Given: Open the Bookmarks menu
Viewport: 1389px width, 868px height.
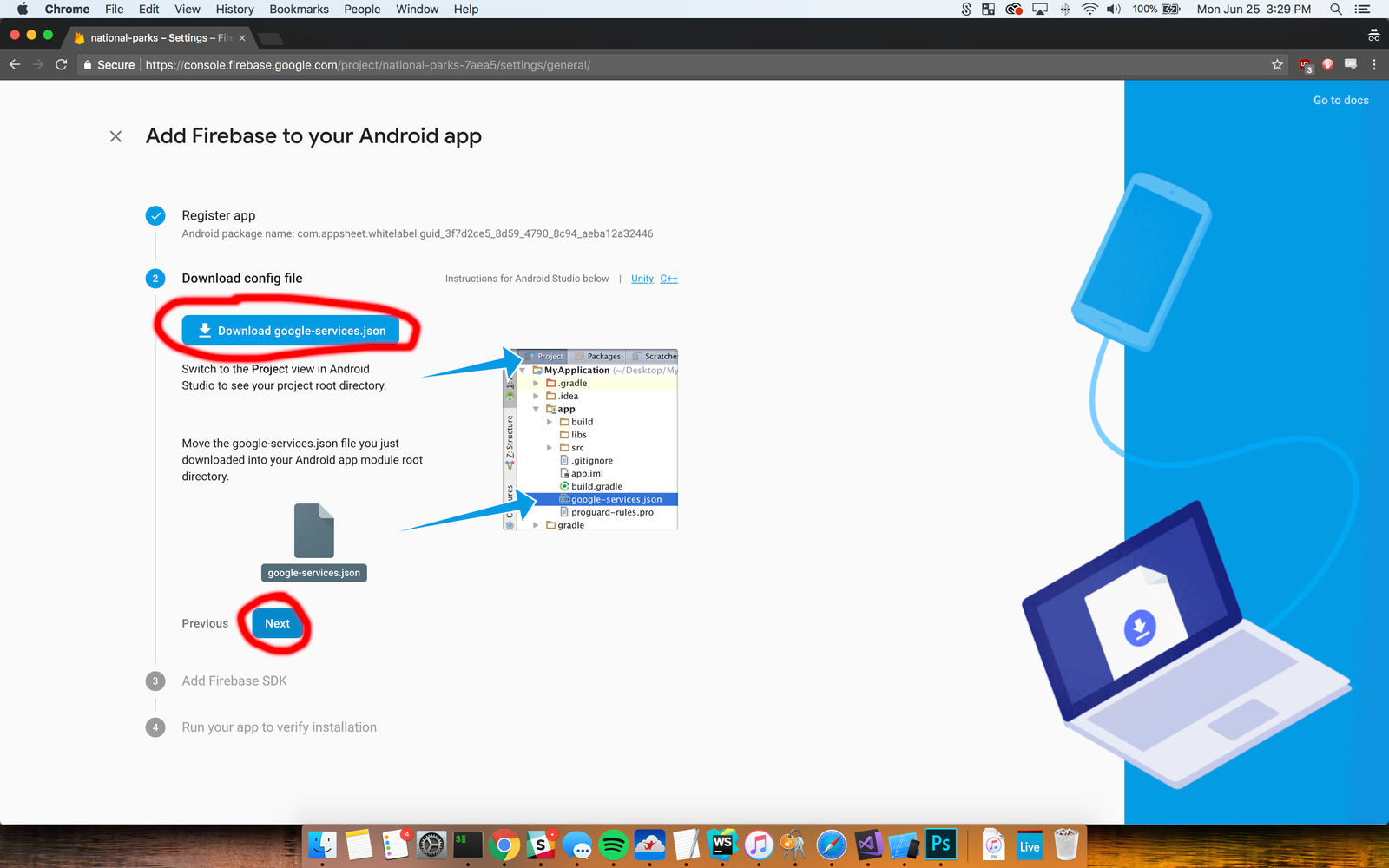Looking at the screenshot, I should click(x=299, y=9).
